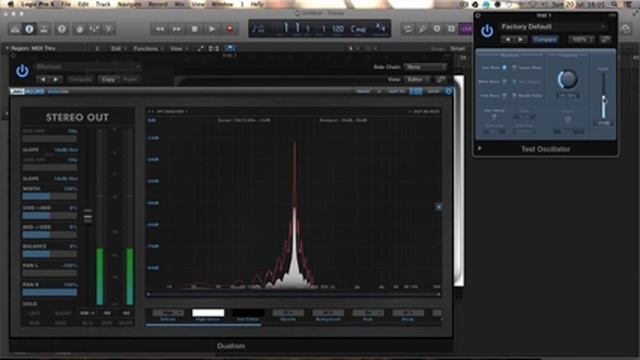Open the Track menu
Image resolution: width=640 pixels, height=360 pixels.
(x=103, y=4)
